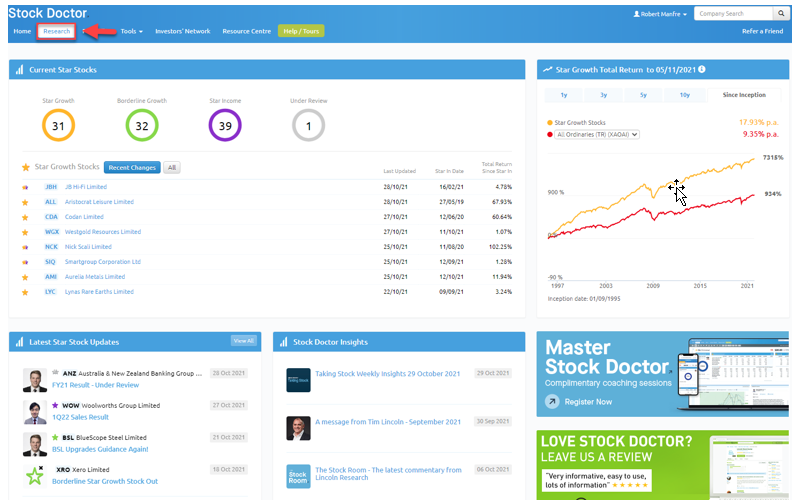
Task: Click the Help / Tours button
Action: [301, 31]
